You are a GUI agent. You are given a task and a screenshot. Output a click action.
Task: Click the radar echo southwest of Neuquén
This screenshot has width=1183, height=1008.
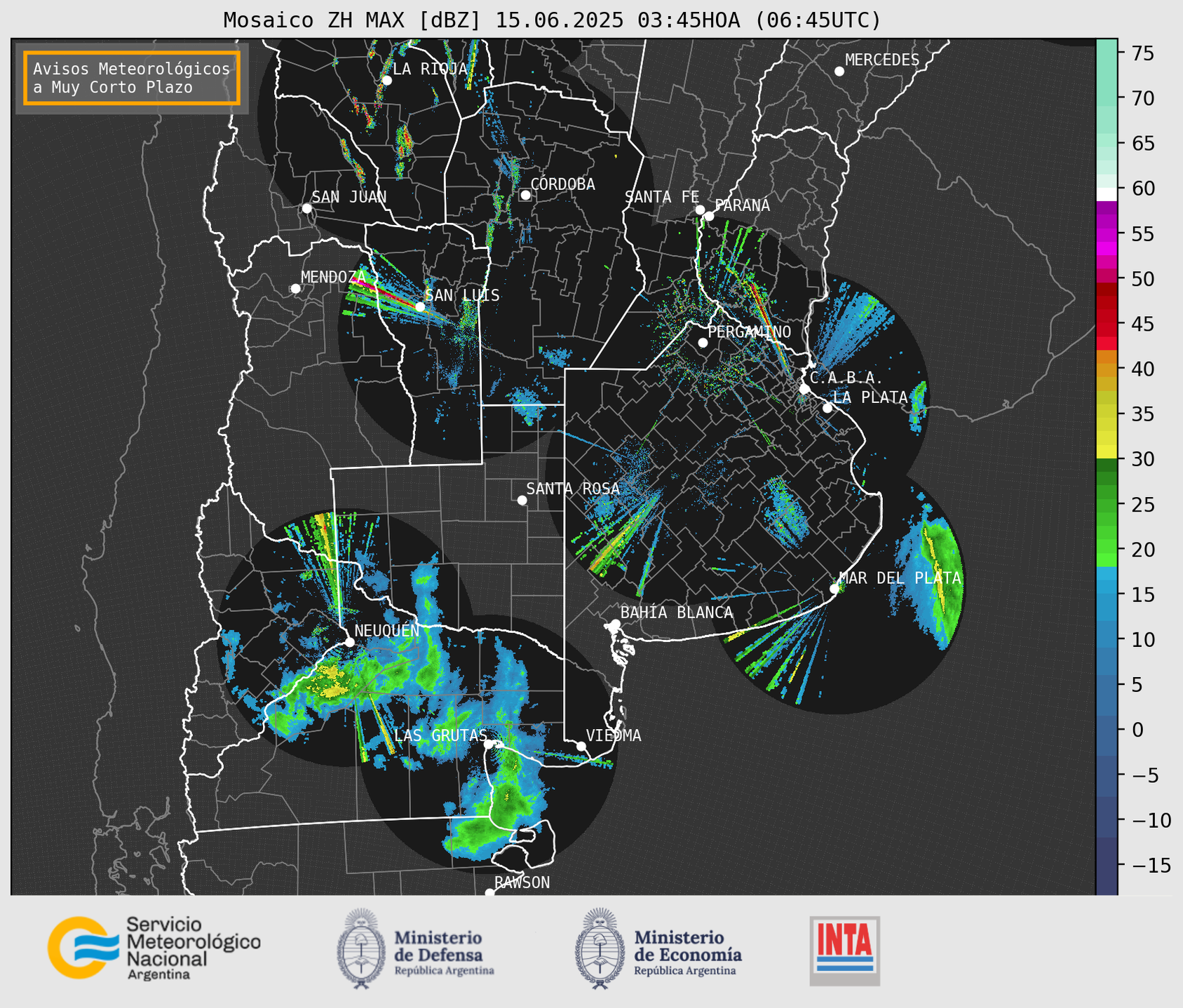coord(319,690)
